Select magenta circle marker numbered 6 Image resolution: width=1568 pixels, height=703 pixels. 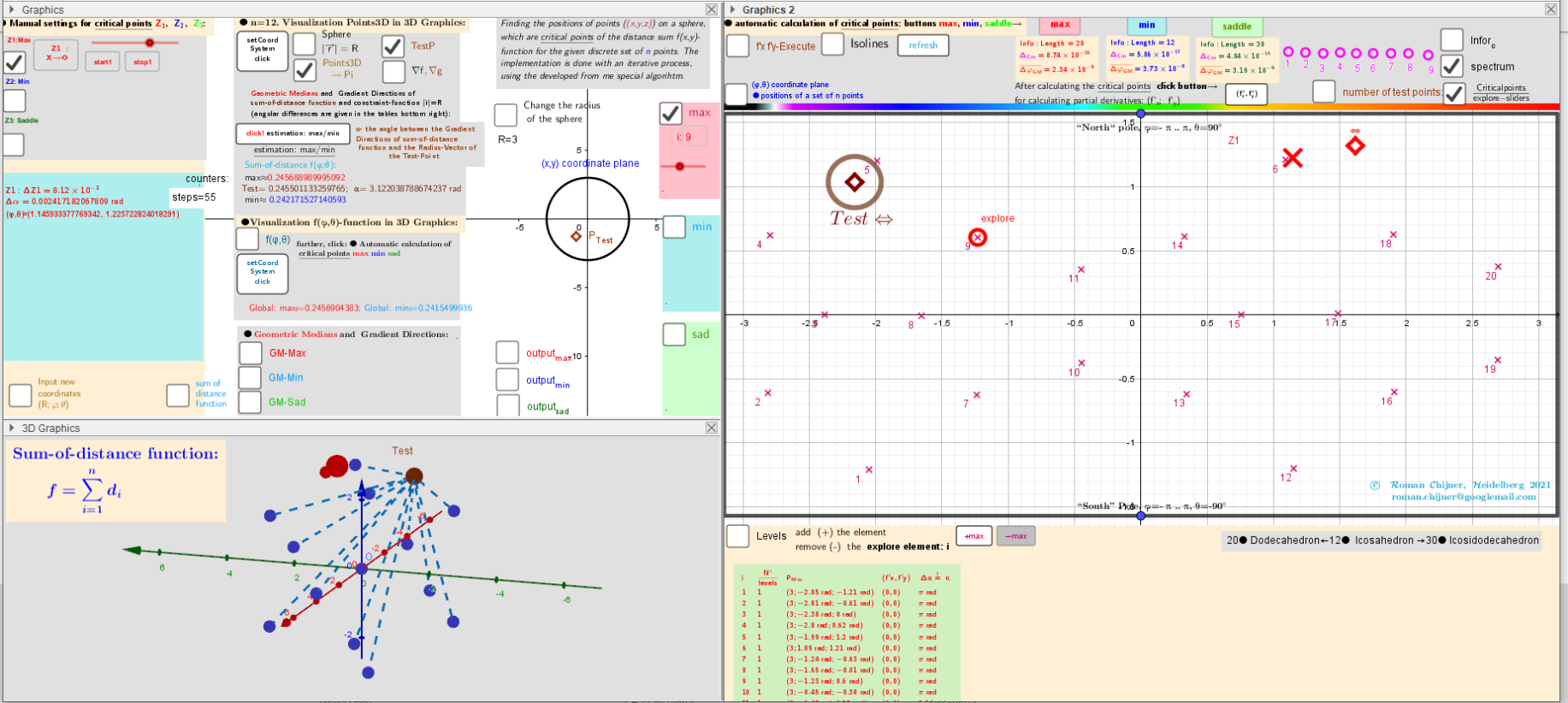(1373, 53)
